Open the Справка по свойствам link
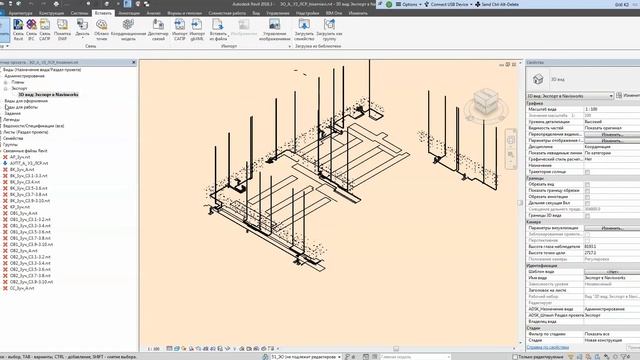 [x=548, y=347]
